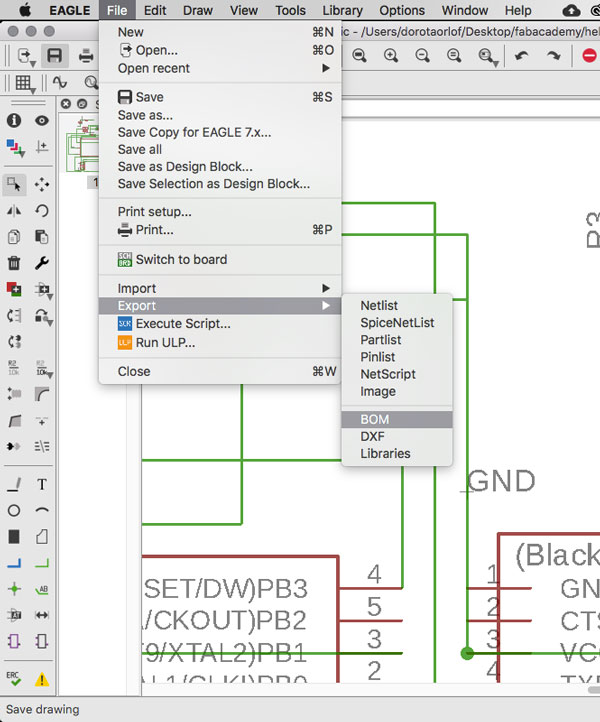Click the Show (eye) tool

[x=42, y=121]
